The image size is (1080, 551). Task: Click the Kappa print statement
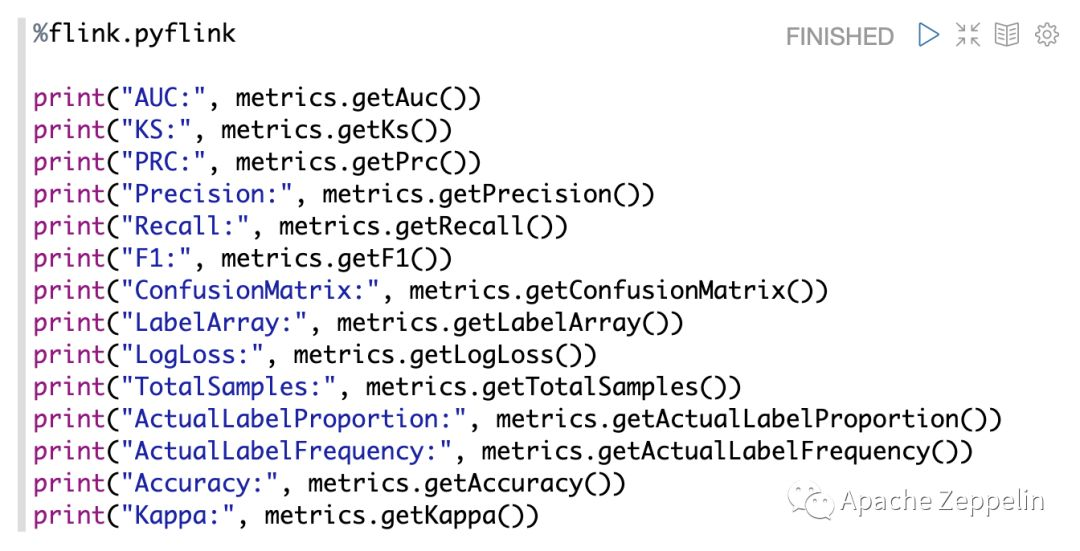click(286, 516)
